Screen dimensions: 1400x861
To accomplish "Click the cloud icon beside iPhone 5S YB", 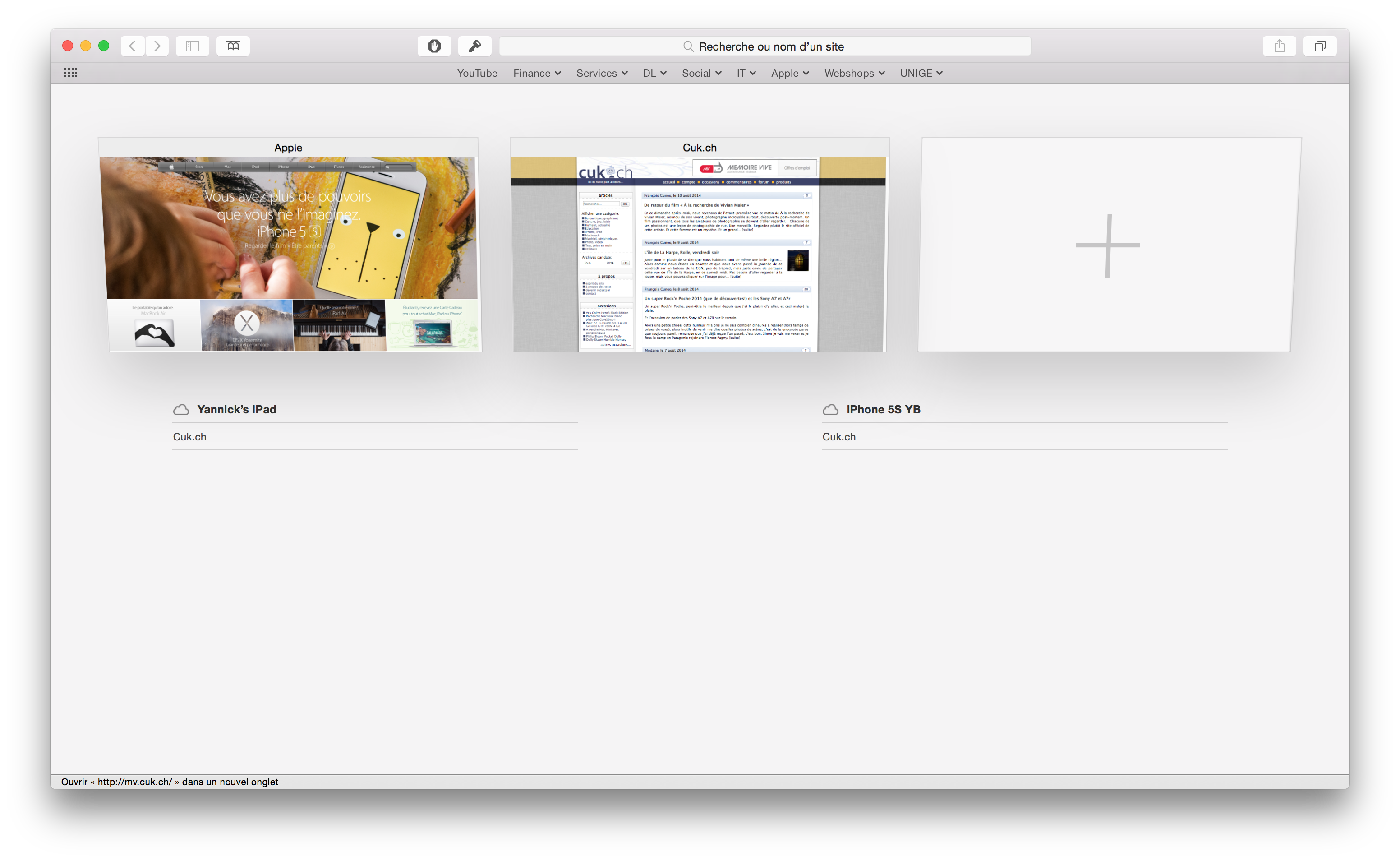I will coord(830,409).
